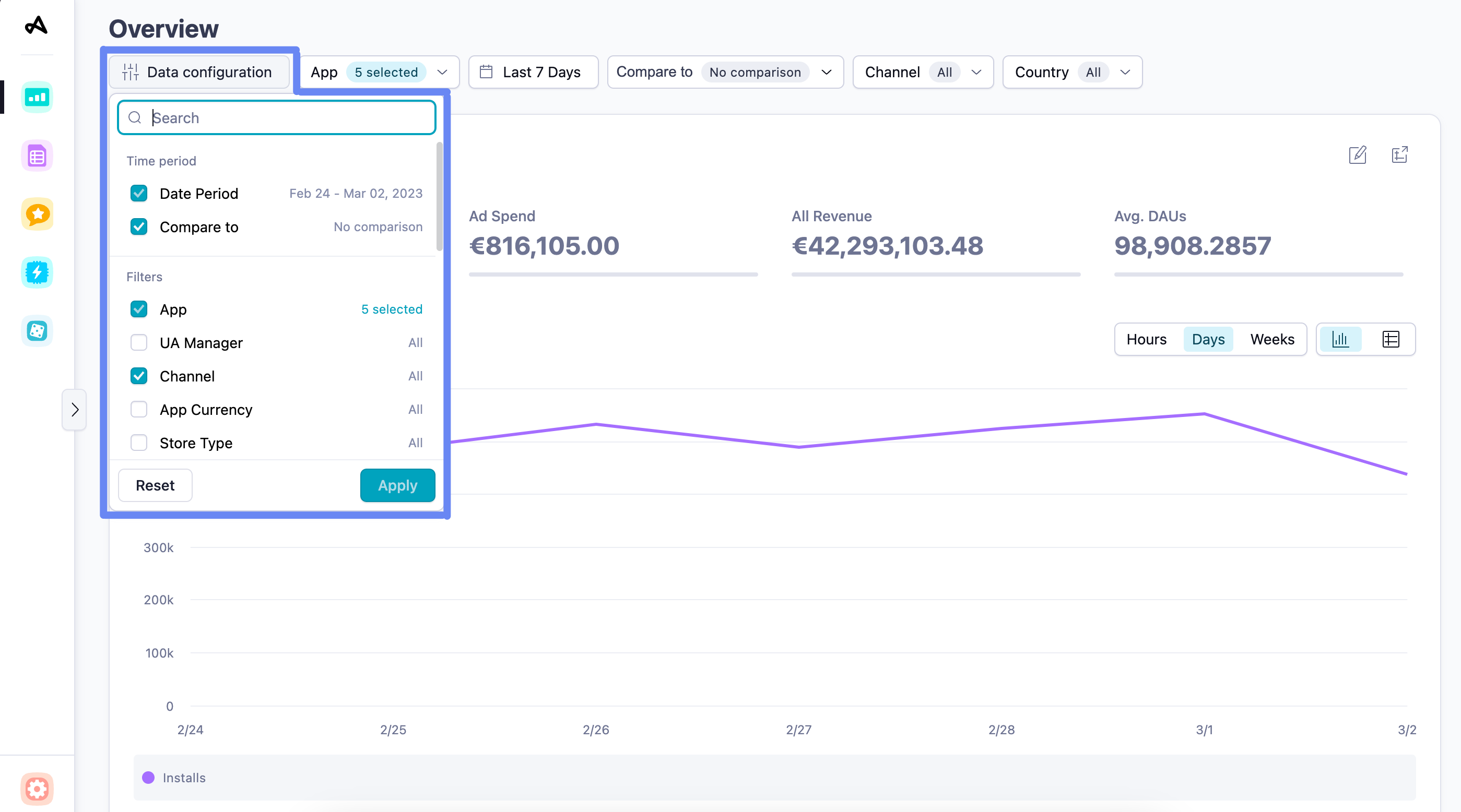Screen dimensions: 1461x812
Task: Click the edit pencil icon above the chart
Action: tap(1357, 154)
